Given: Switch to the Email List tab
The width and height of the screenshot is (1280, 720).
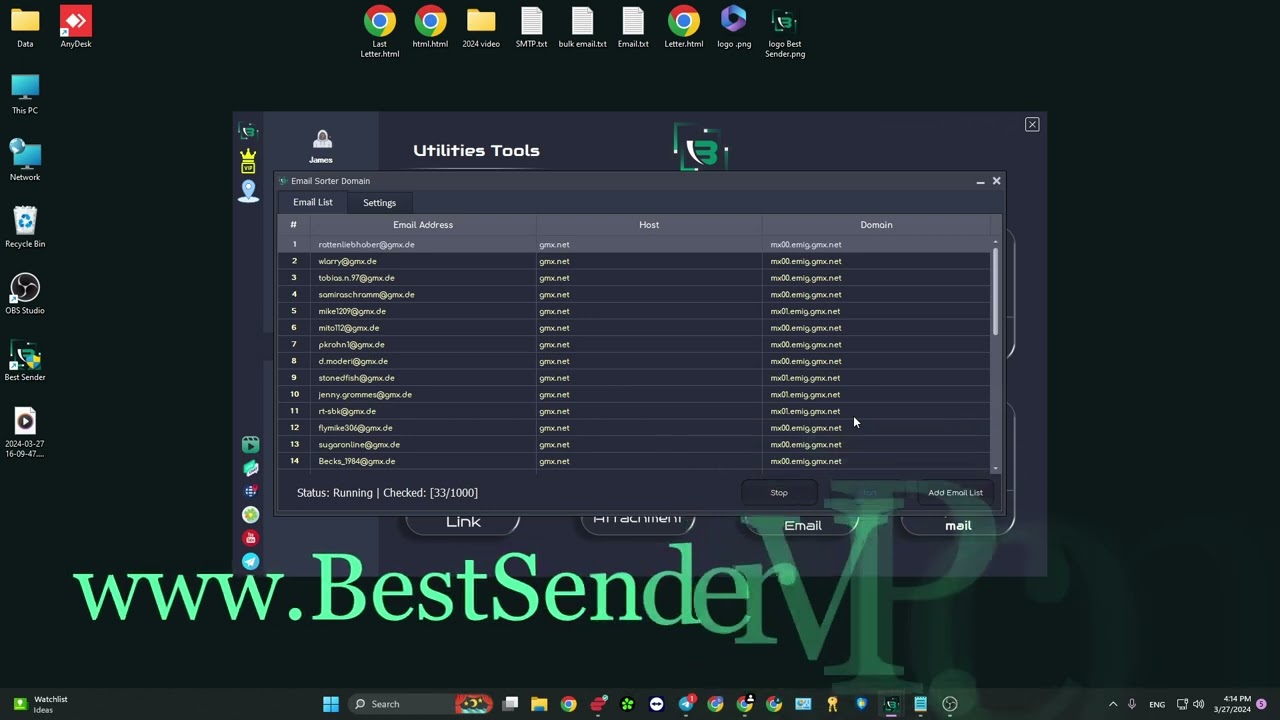Looking at the screenshot, I should [313, 202].
